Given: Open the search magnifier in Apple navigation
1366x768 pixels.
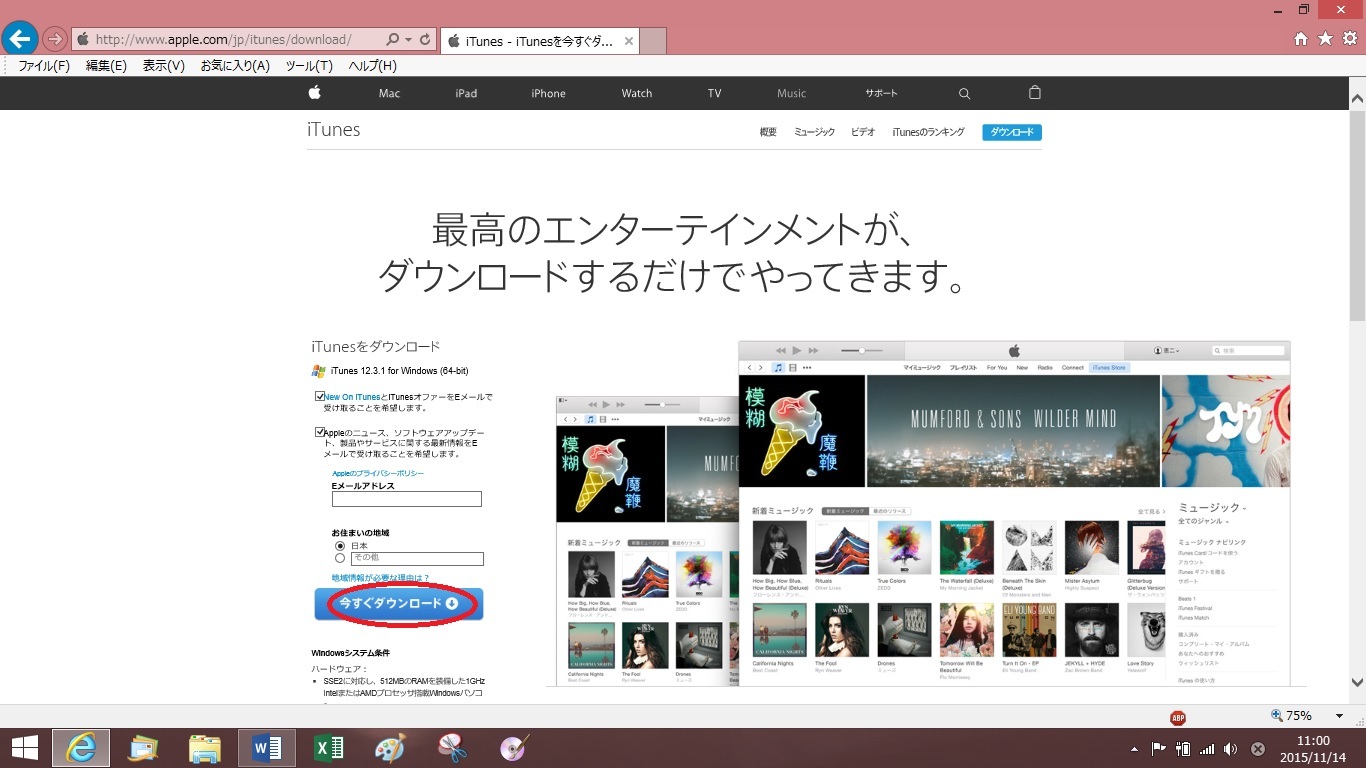Looking at the screenshot, I should [964, 93].
